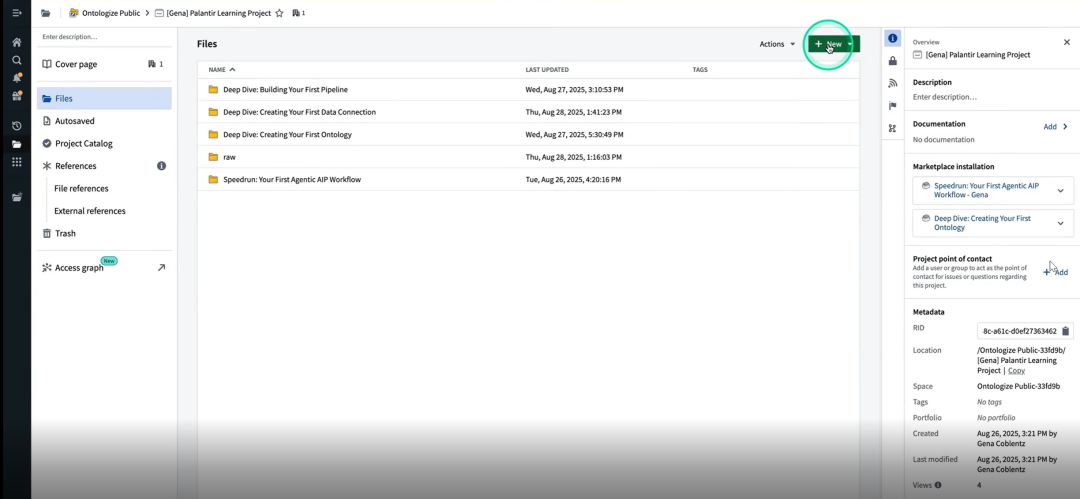Image resolution: width=1080 pixels, height=499 pixels.
Task: Click Add next to Documentation
Action: pos(1050,127)
